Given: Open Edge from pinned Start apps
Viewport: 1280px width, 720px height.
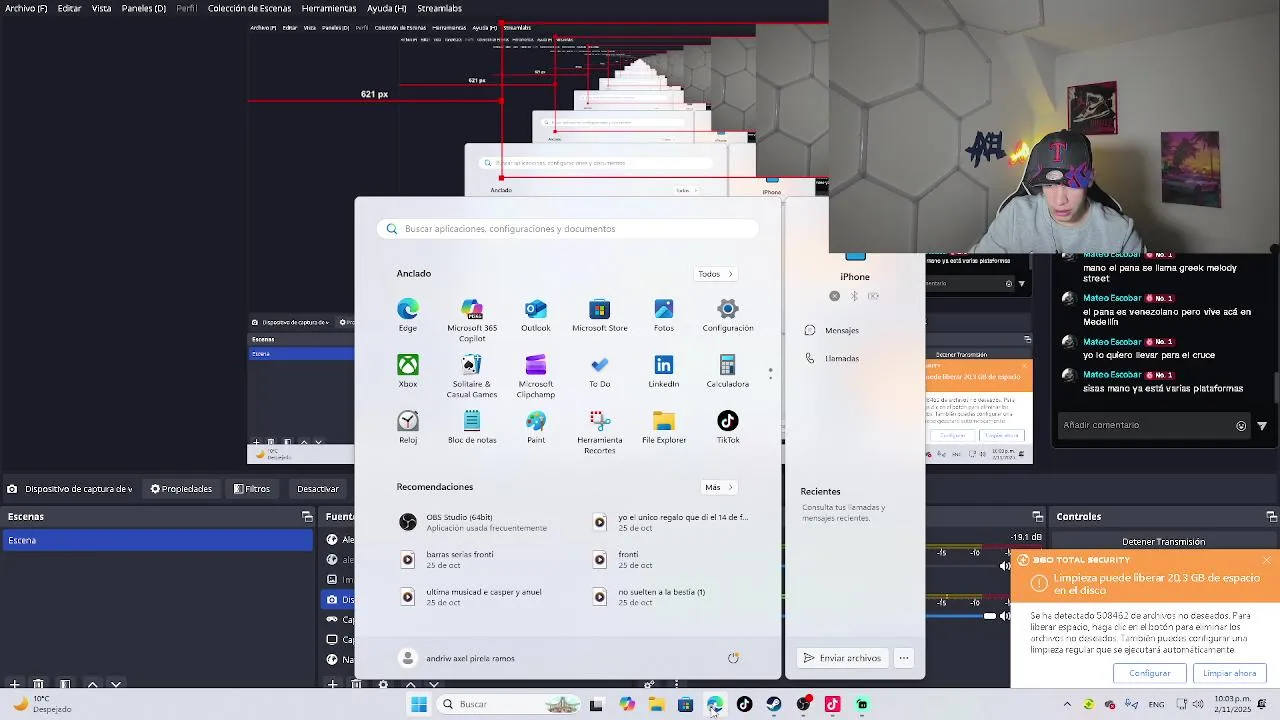Looking at the screenshot, I should (x=408, y=315).
